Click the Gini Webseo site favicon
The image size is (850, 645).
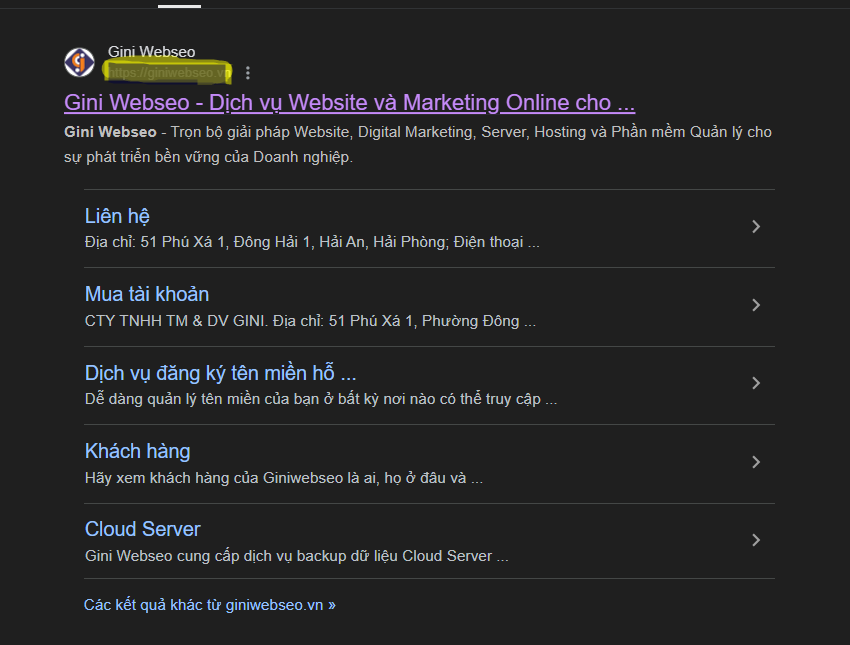(79, 62)
